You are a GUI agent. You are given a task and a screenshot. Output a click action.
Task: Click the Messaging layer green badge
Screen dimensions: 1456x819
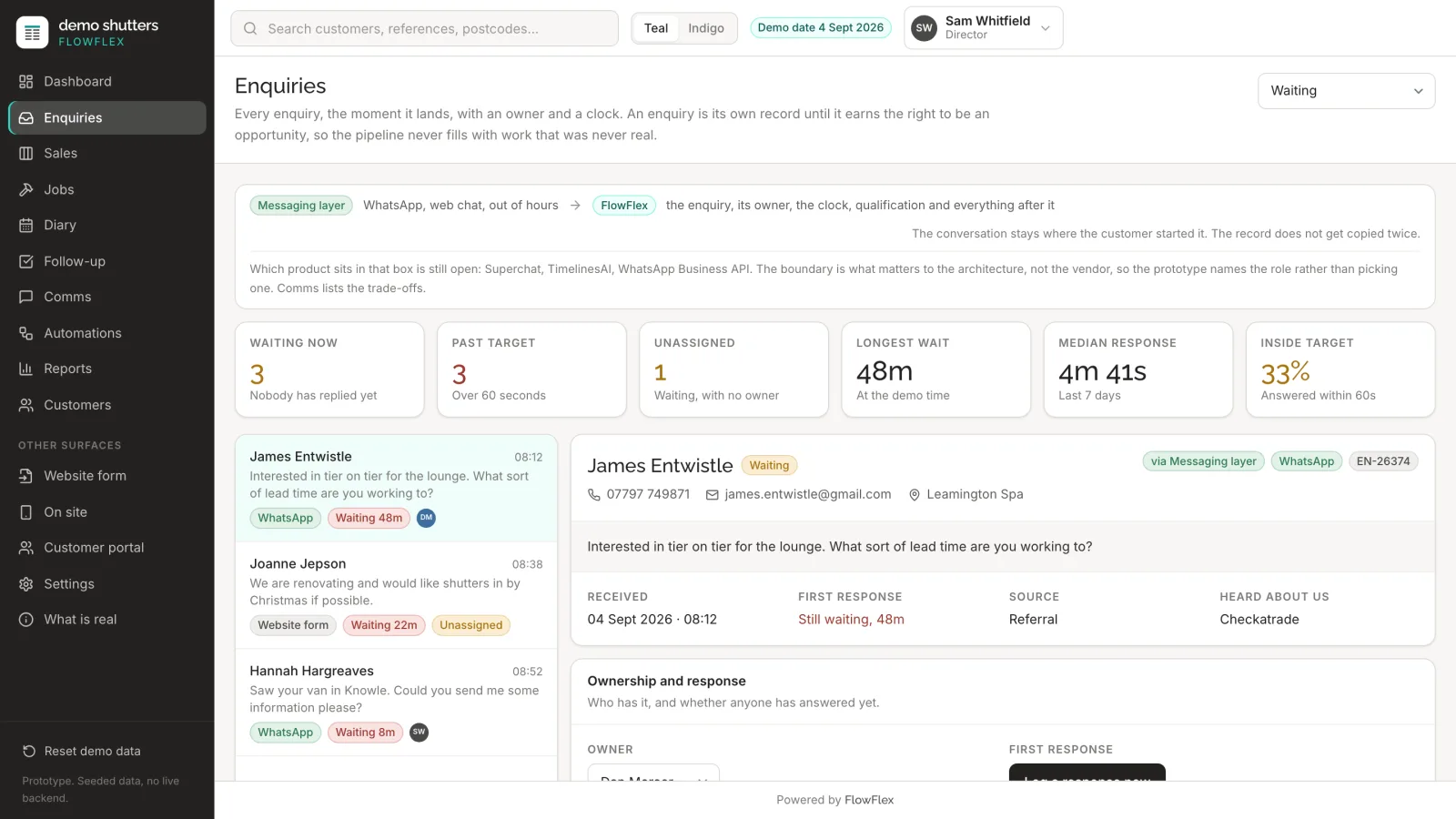301,206
